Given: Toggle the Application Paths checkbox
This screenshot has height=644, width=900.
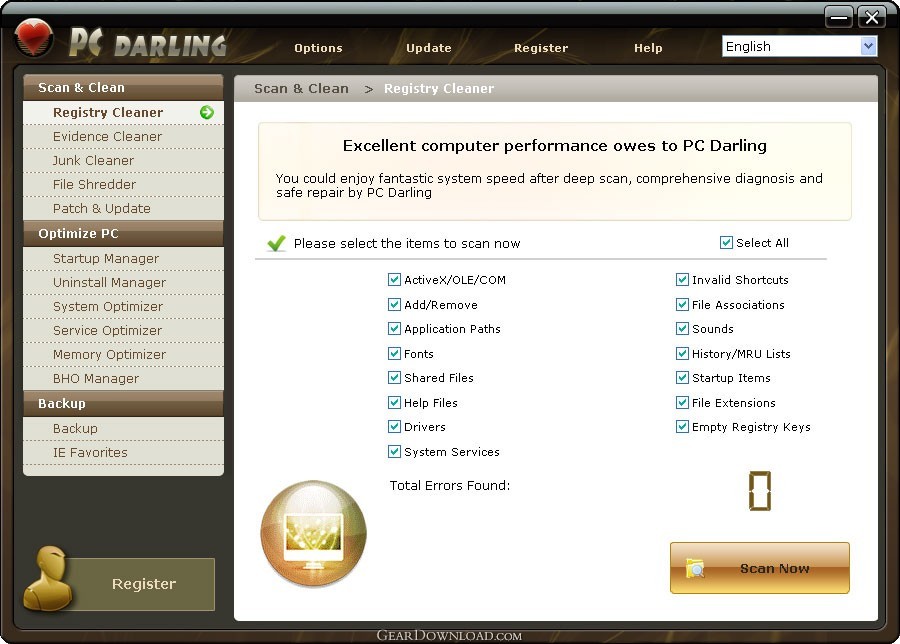Looking at the screenshot, I should point(394,328).
